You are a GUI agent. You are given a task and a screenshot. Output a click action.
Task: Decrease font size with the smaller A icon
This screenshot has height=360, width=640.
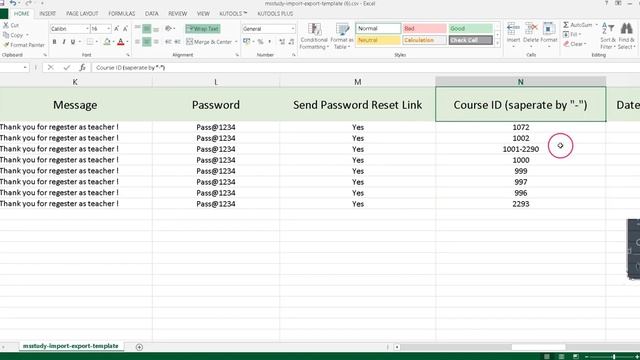[x=125, y=29]
